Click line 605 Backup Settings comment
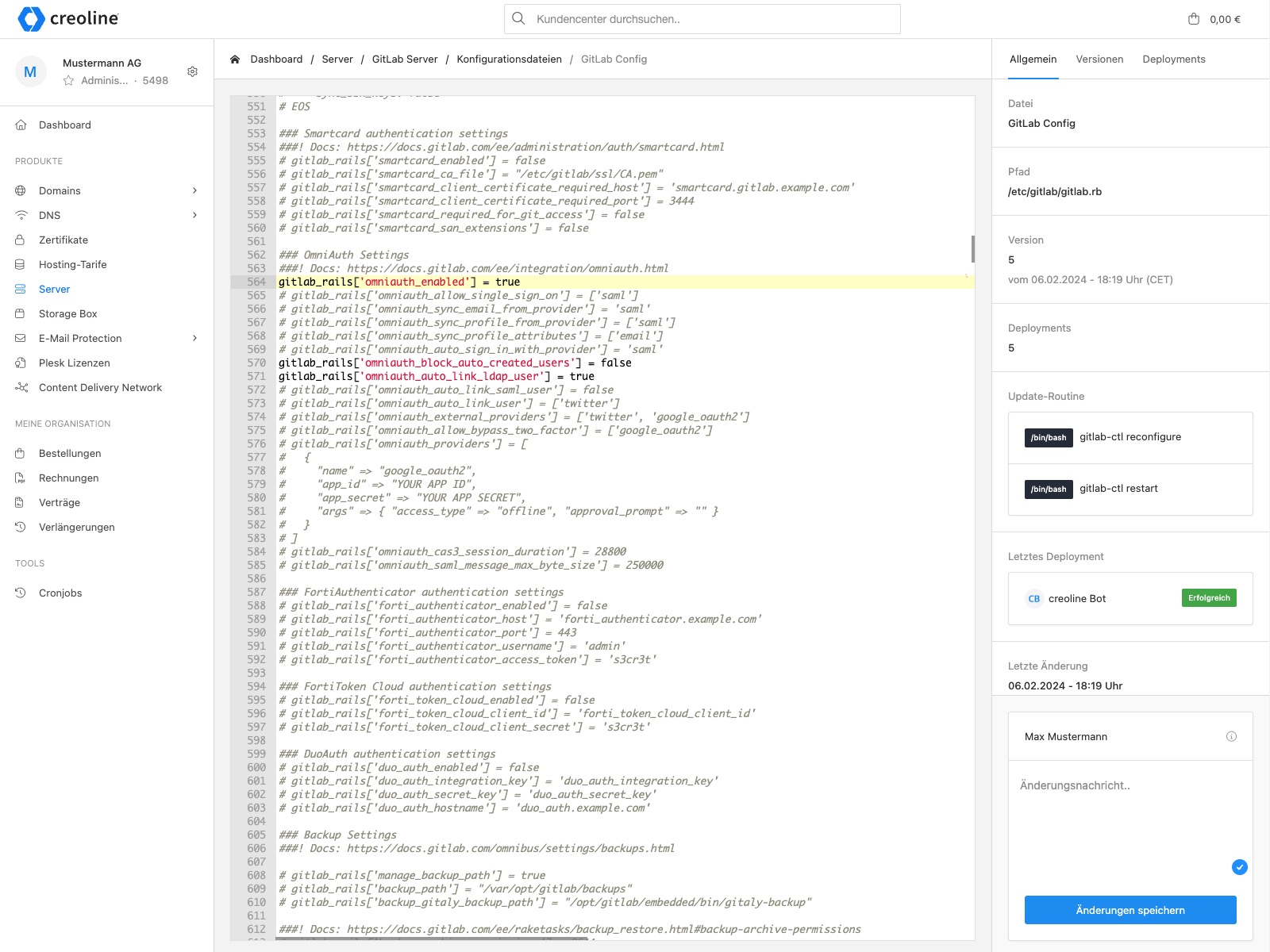 tap(337, 835)
